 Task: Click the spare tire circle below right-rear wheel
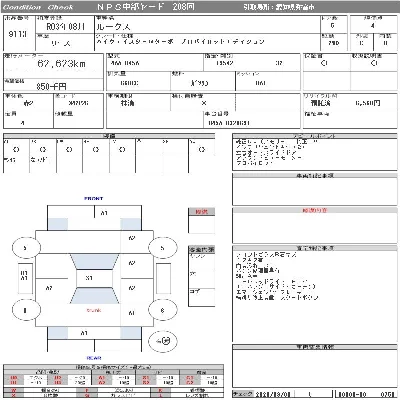163,341
